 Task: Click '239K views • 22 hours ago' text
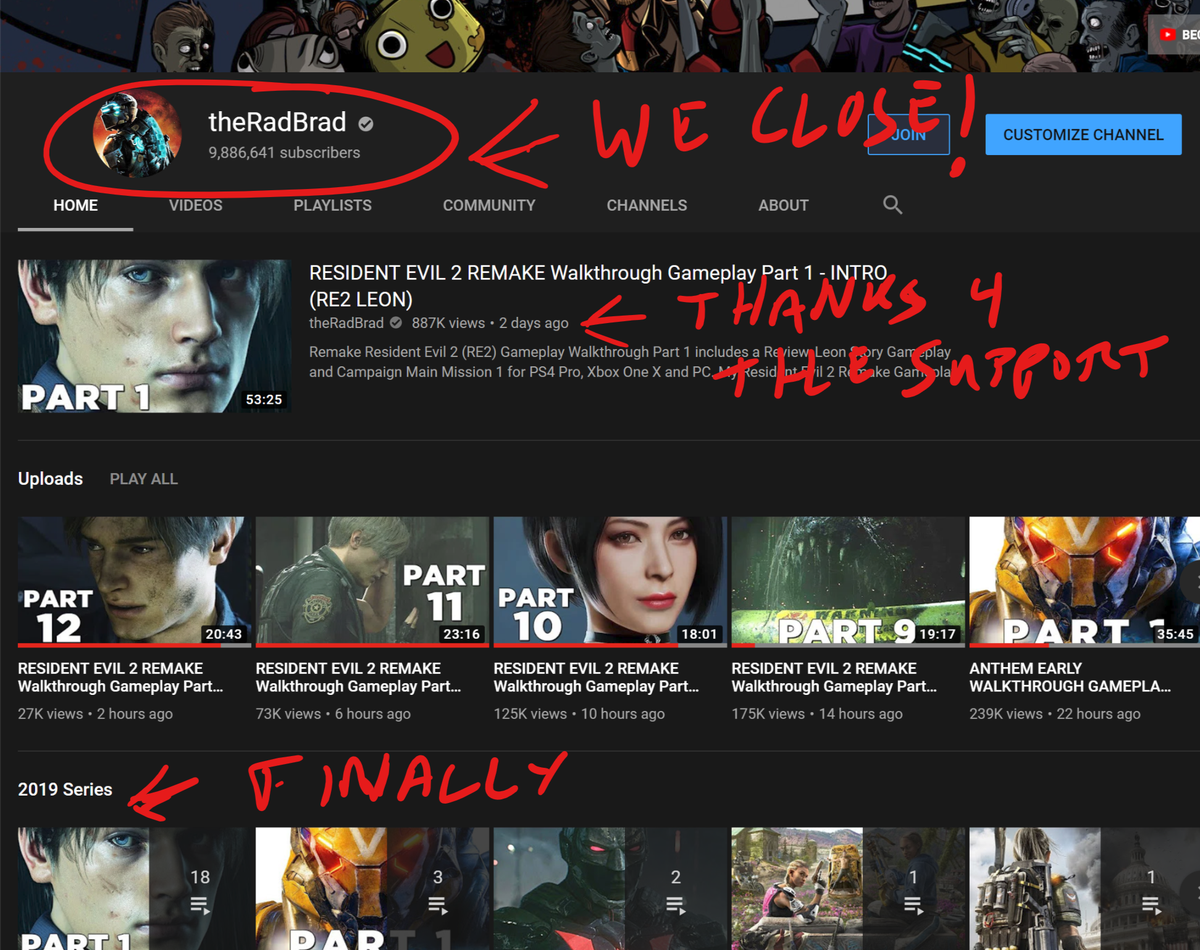(x=1055, y=714)
